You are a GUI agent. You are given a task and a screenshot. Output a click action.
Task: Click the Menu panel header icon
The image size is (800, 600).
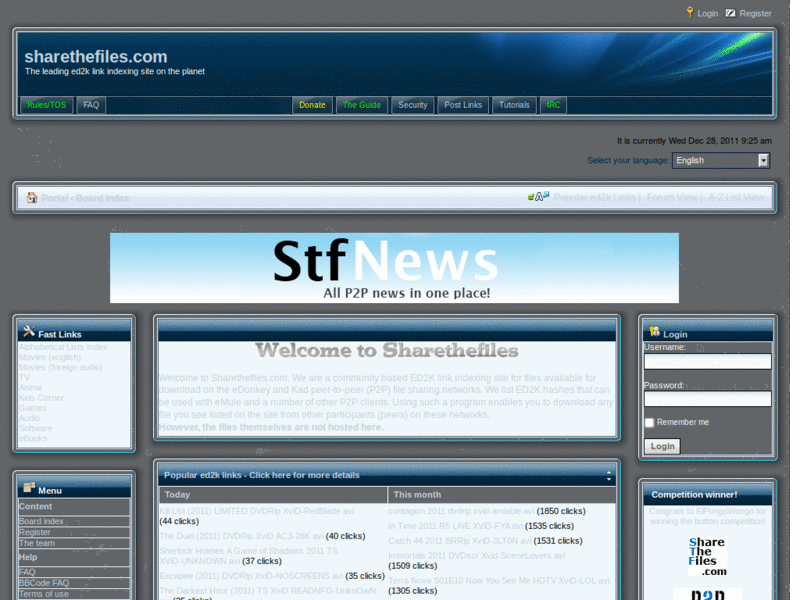click(29, 487)
